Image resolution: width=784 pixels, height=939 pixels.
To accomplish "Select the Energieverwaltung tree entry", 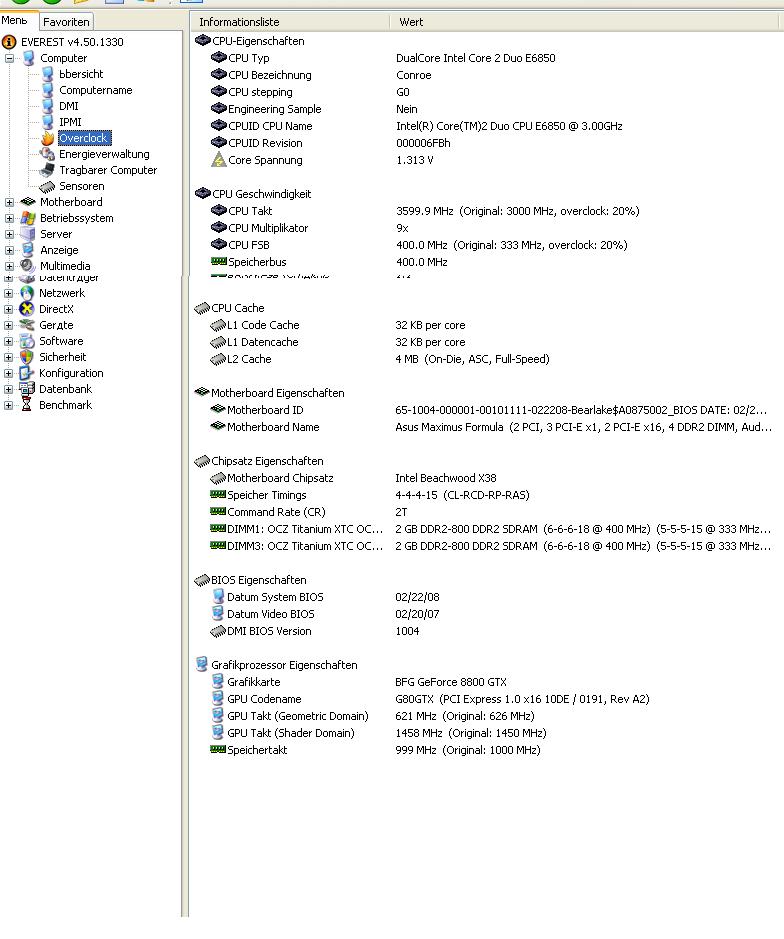I will click(x=104, y=155).
